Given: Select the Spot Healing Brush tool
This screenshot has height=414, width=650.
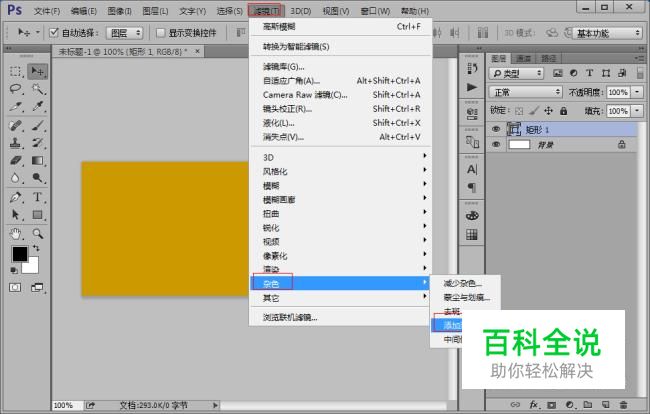Looking at the screenshot, I should [x=15, y=125].
